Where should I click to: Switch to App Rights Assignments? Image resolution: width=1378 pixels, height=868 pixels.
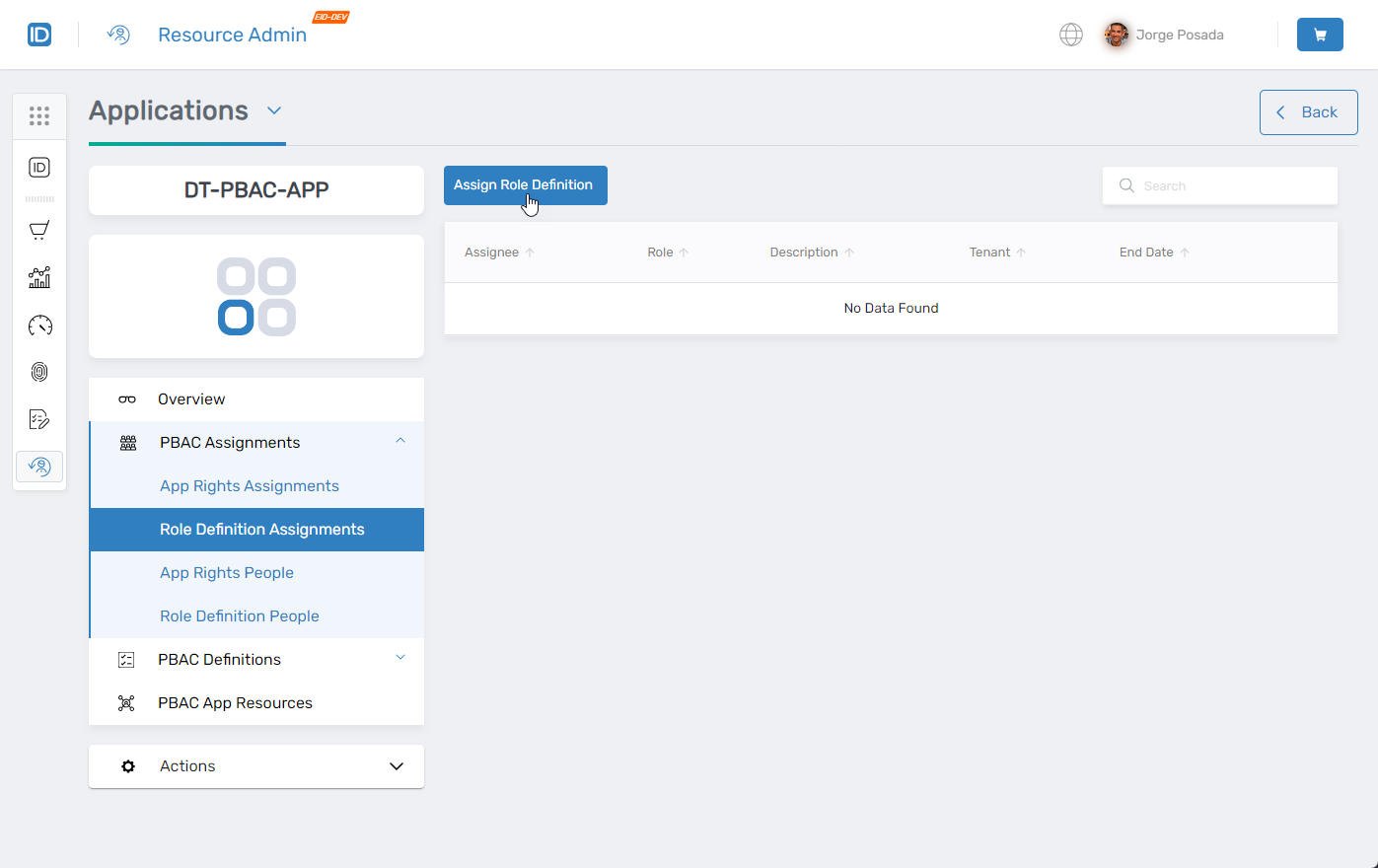click(x=249, y=485)
